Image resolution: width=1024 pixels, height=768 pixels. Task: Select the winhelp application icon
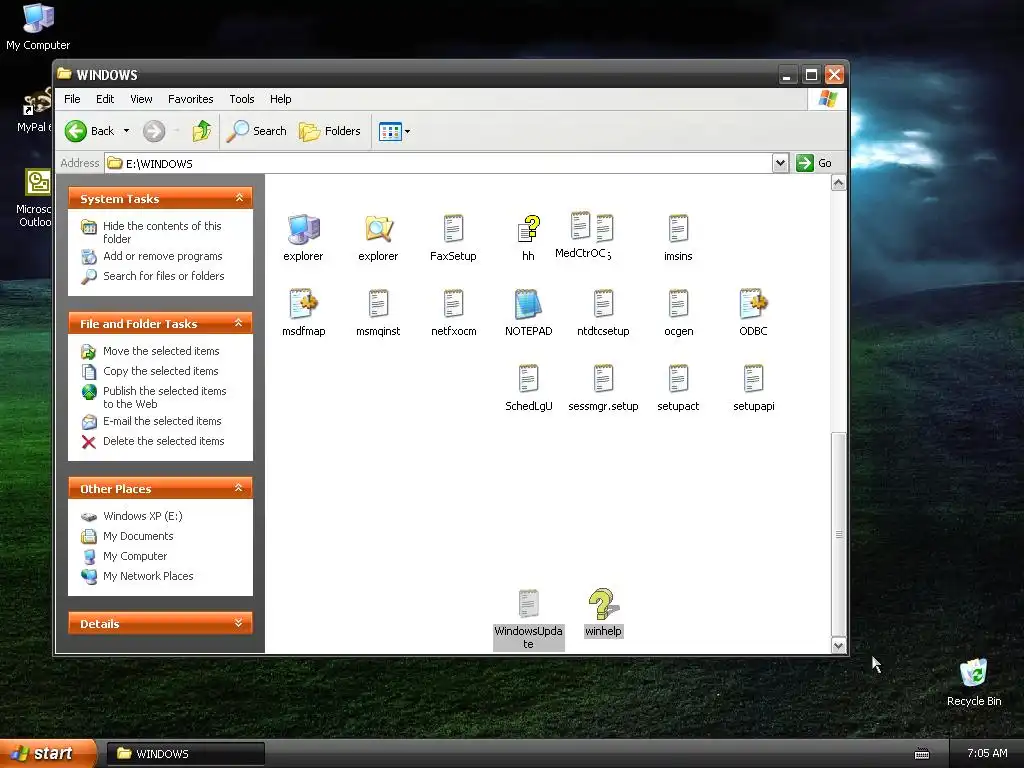click(603, 604)
